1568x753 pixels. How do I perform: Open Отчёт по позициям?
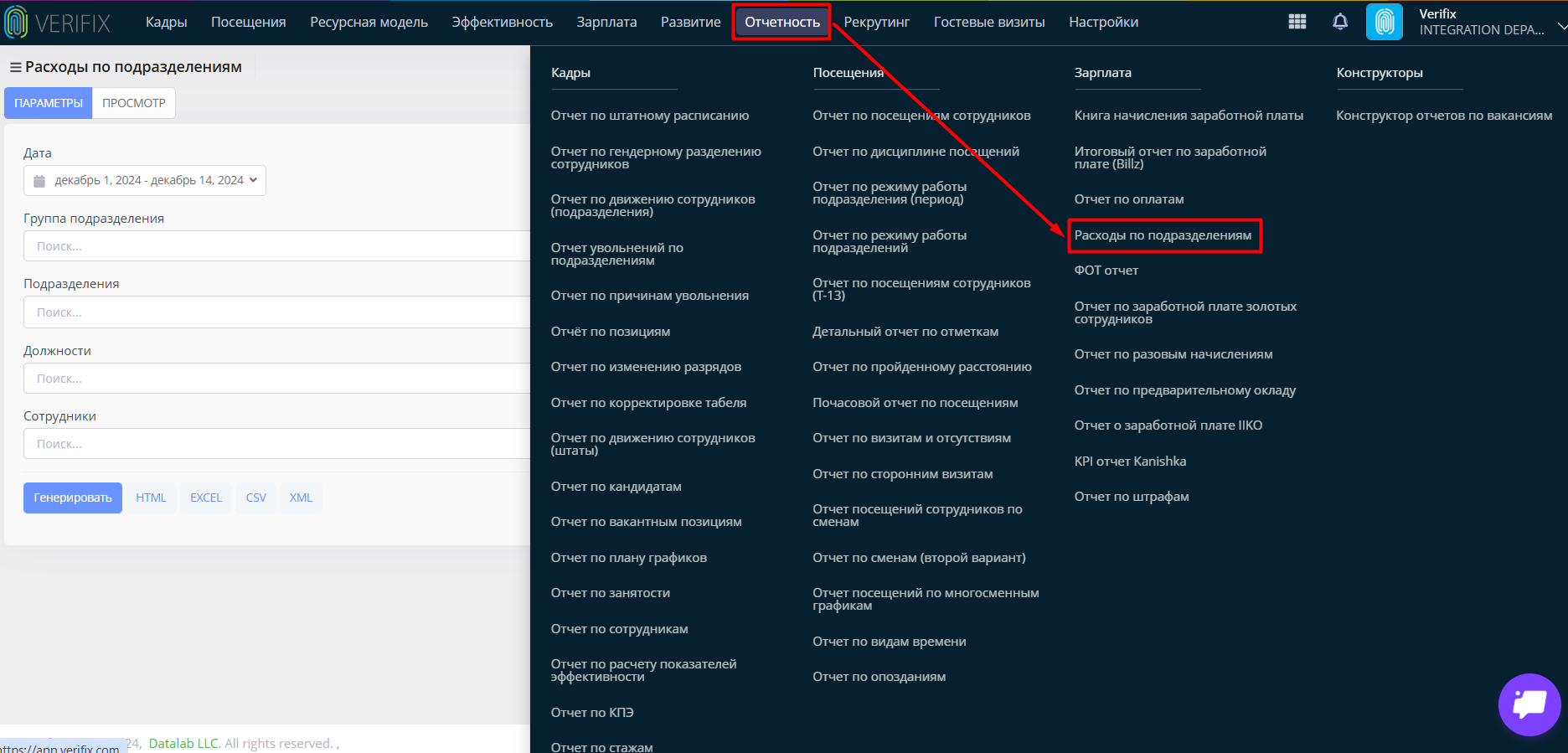pos(611,332)
